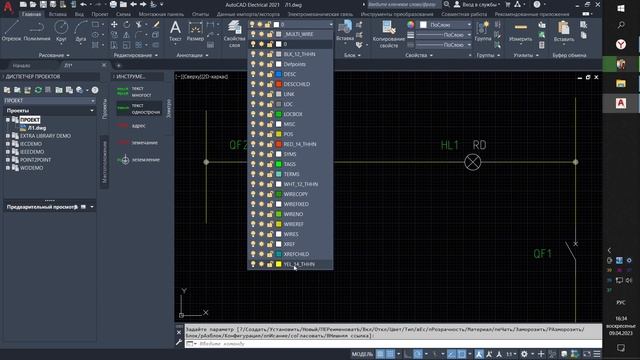The width and height of the screenshot is (640, 360).
Task: Click the green color swatch of LOCBOX layer
Action: [279, 114]
